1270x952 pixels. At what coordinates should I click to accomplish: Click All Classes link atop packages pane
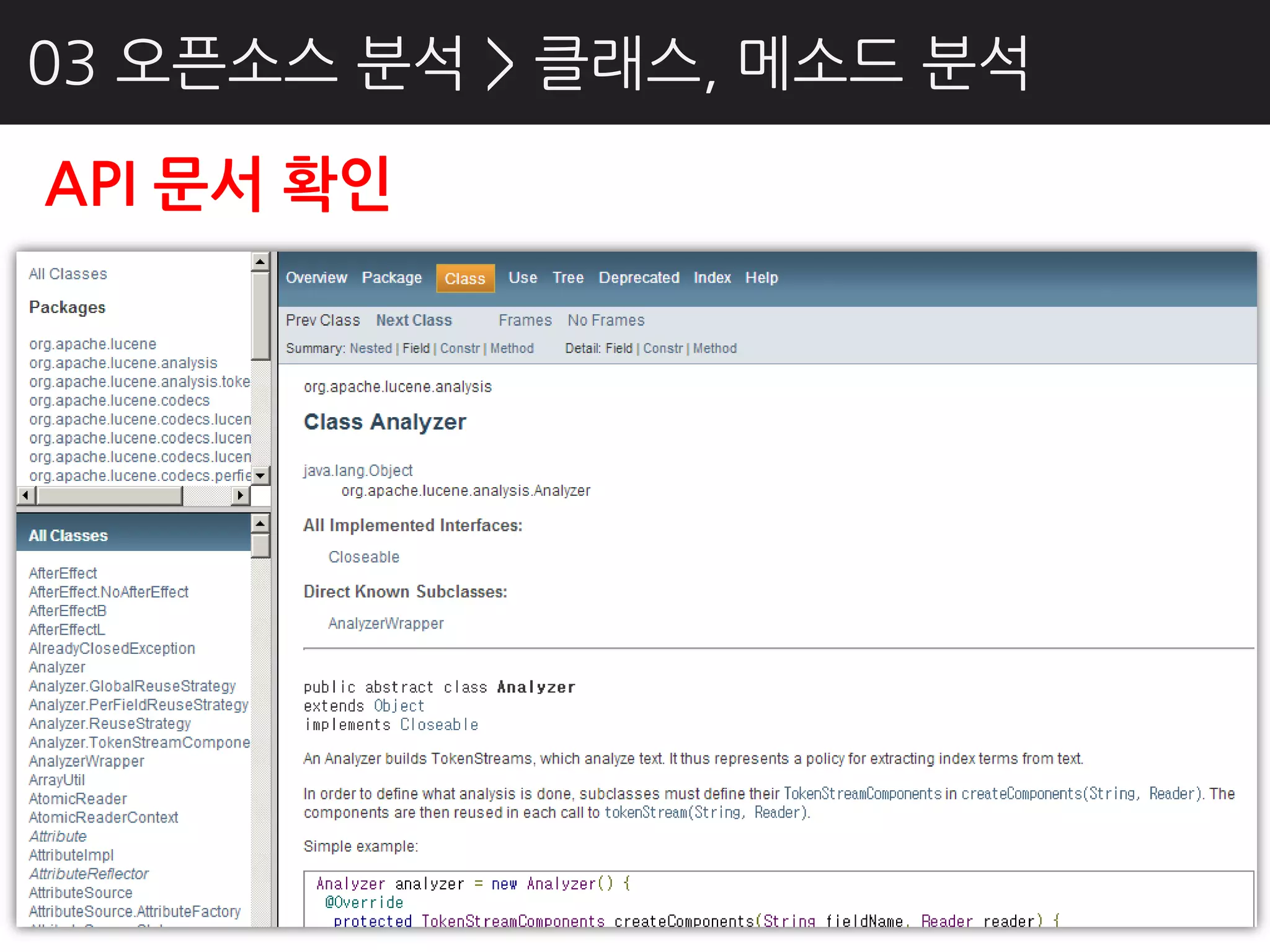(68, 274)
